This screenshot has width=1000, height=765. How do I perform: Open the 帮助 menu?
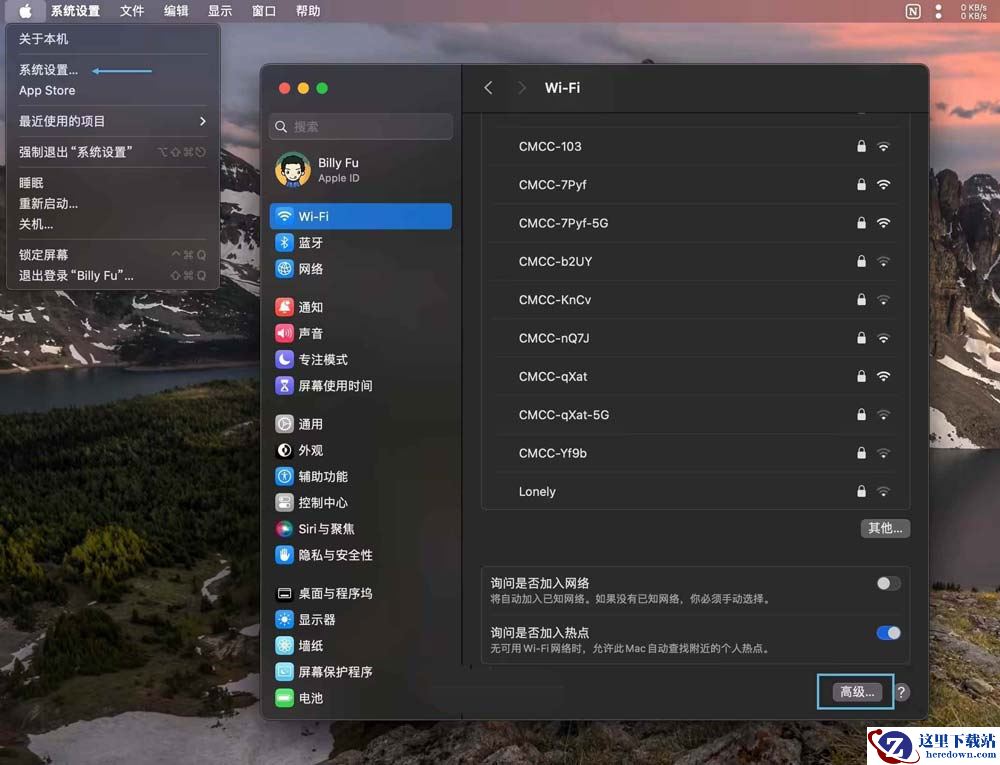click(x=308, y=11)
